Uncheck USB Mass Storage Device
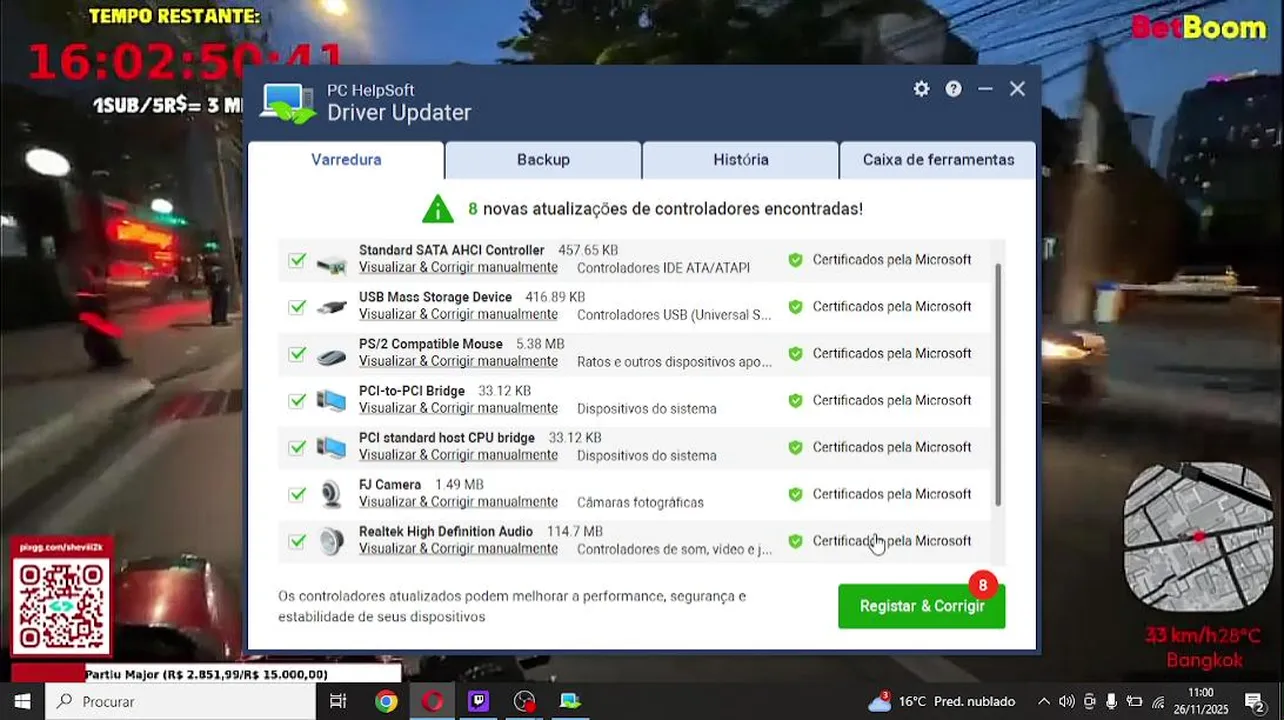This screenshot has width=1284, height=720. pyautogui.click(x=297, y=307)
